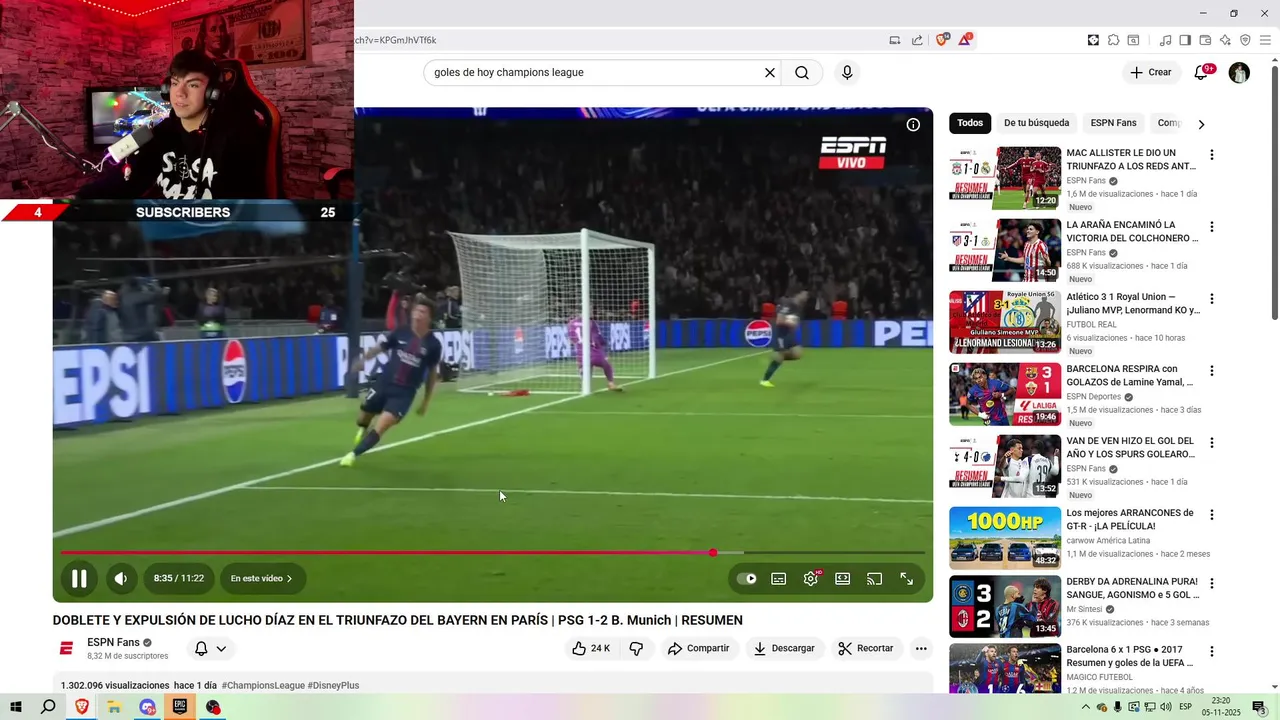Viewport: 1280px width, 720px height.
Task: Expand hidden system tray icons
Action: pos(1086,707)
